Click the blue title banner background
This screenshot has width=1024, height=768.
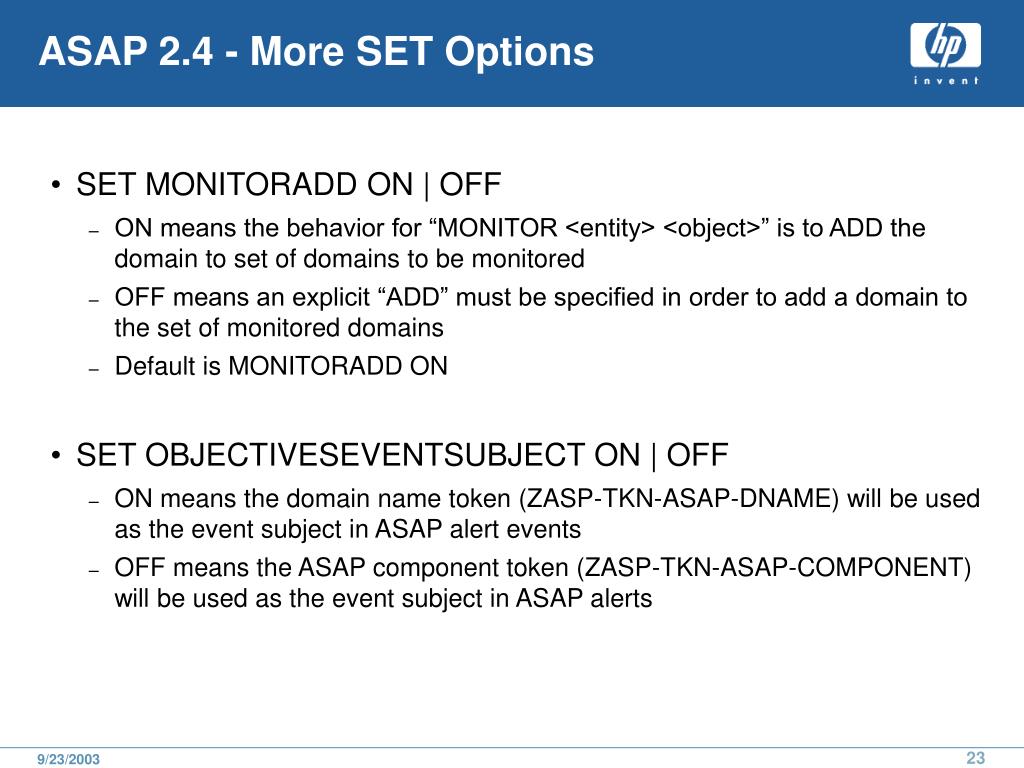(x=751, y=54)
